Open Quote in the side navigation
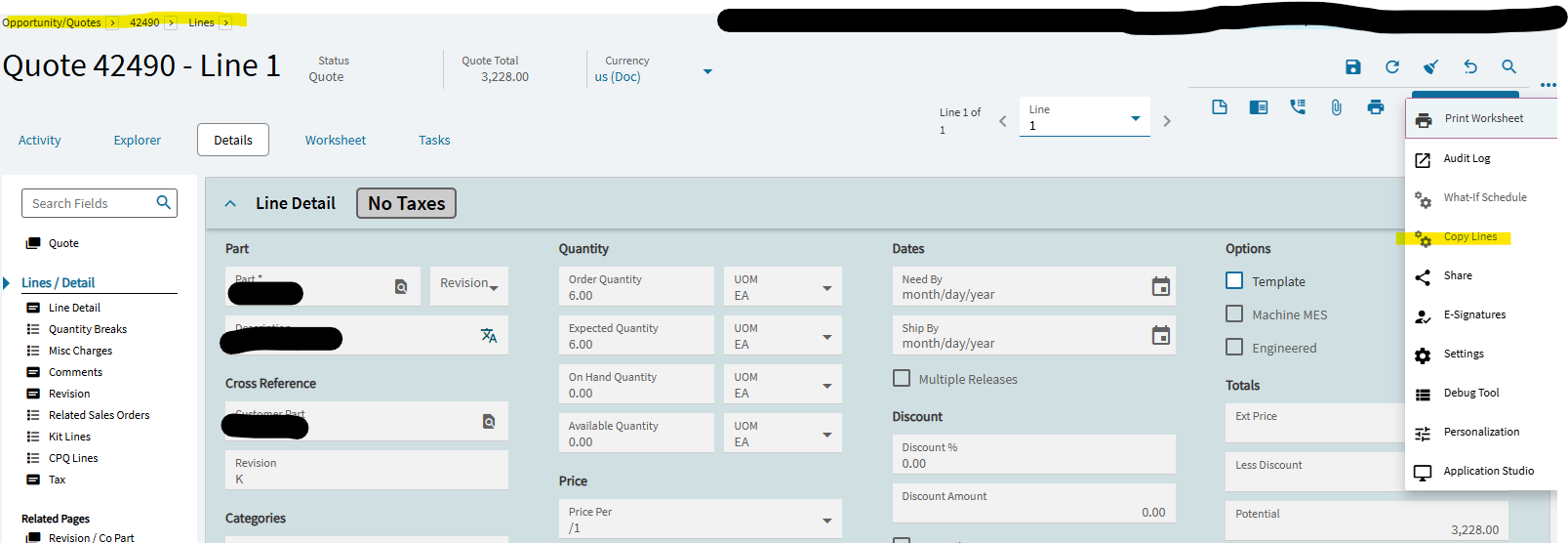This screenshot has width=1568, height=543. 63,243
